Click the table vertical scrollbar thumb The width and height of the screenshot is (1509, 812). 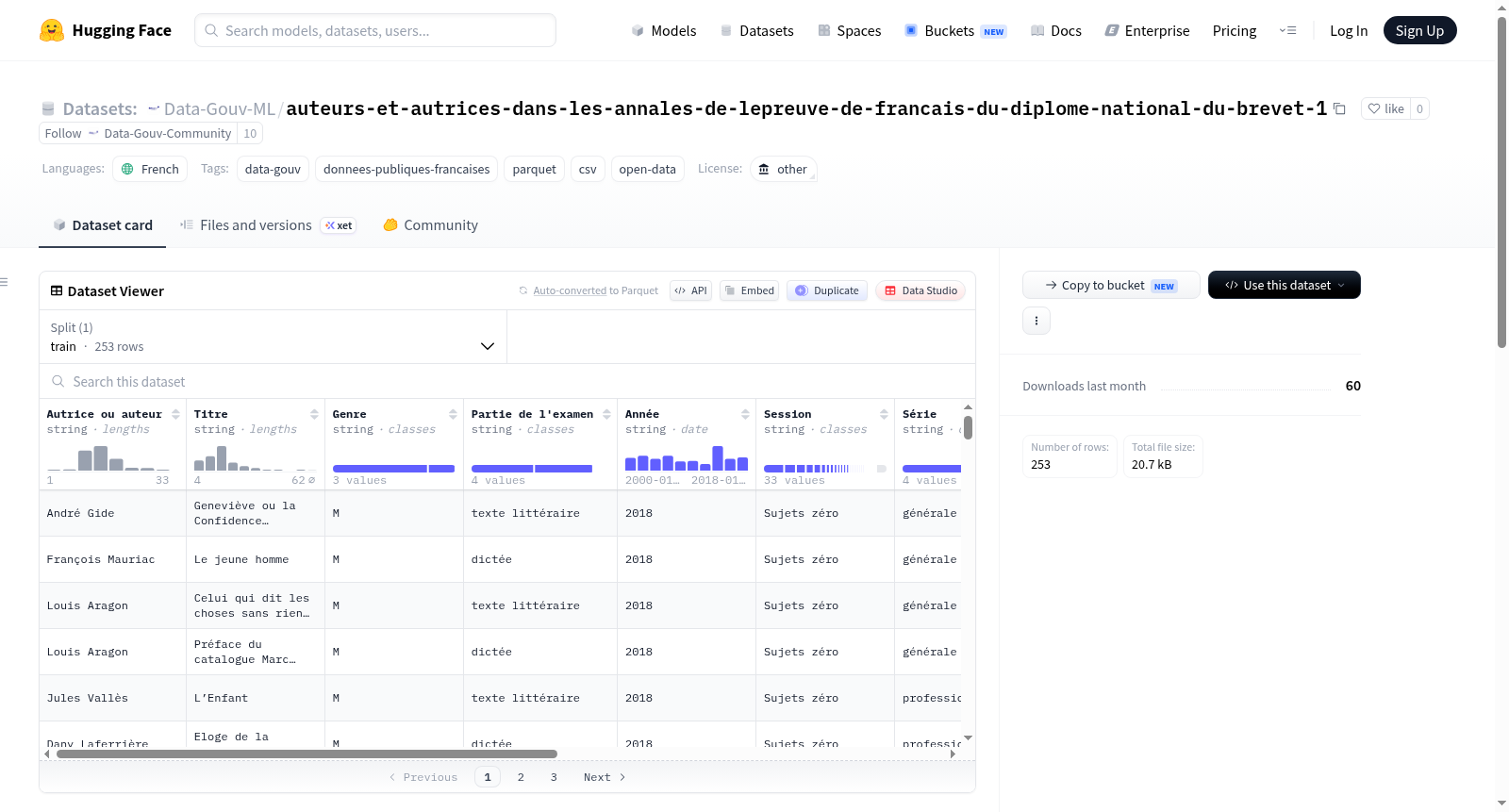(x=968, y=427)
